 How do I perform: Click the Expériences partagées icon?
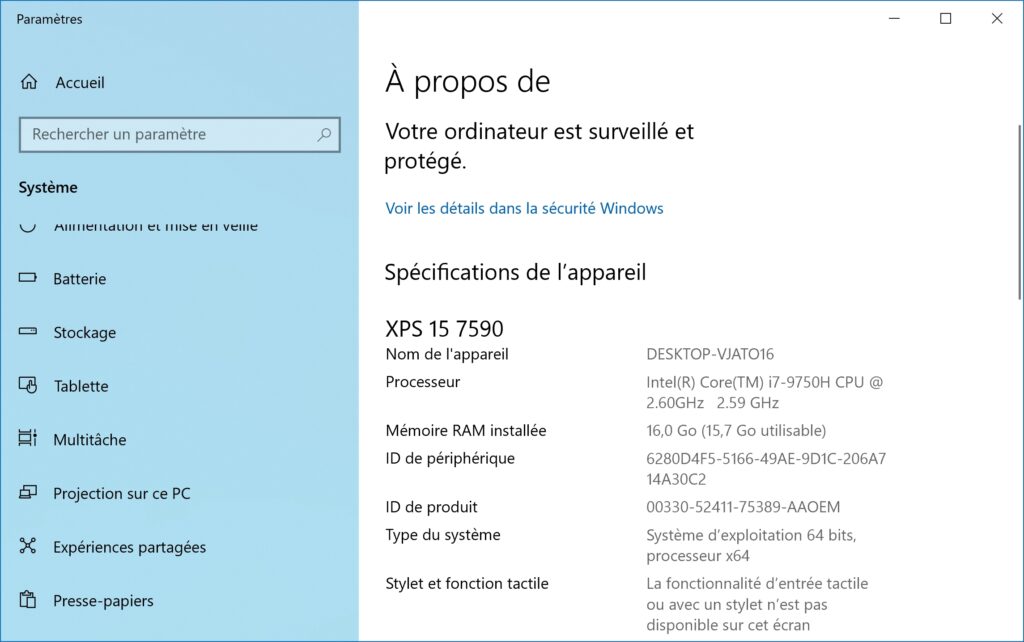27,546
